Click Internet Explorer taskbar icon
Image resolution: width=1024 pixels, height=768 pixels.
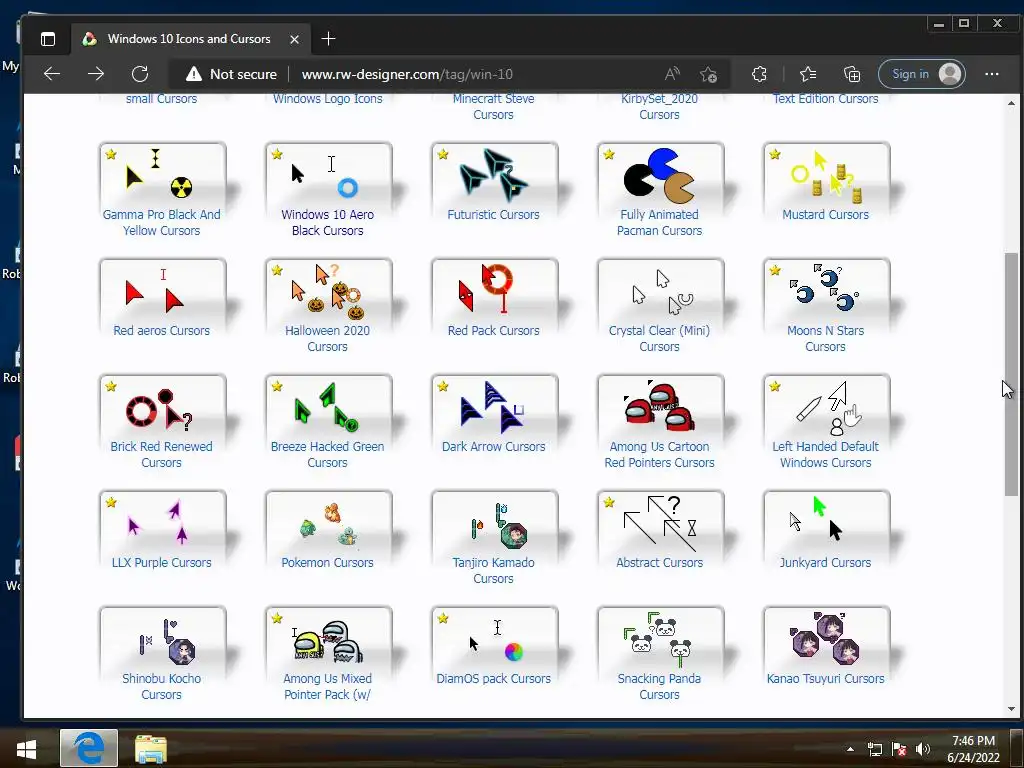(x=89, y=748)
